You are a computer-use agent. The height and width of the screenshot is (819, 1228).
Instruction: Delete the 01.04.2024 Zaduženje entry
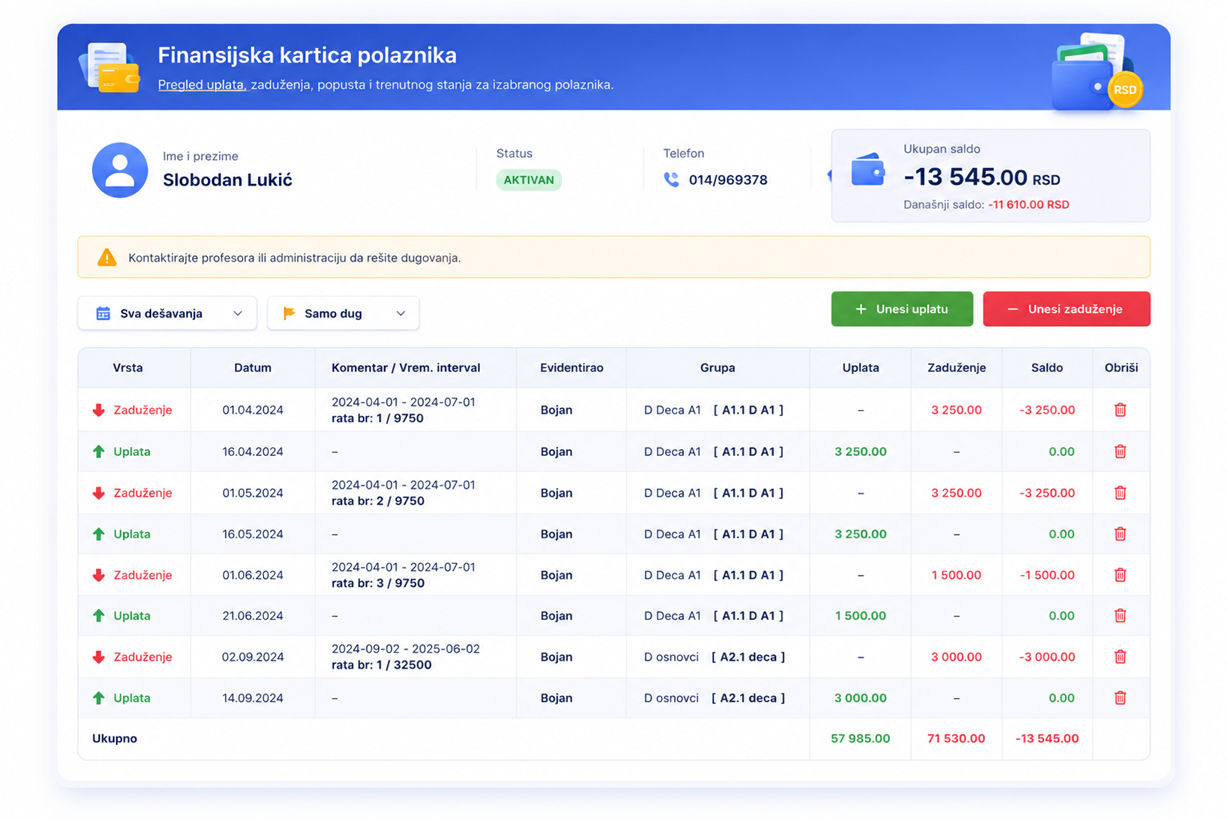1120,410
